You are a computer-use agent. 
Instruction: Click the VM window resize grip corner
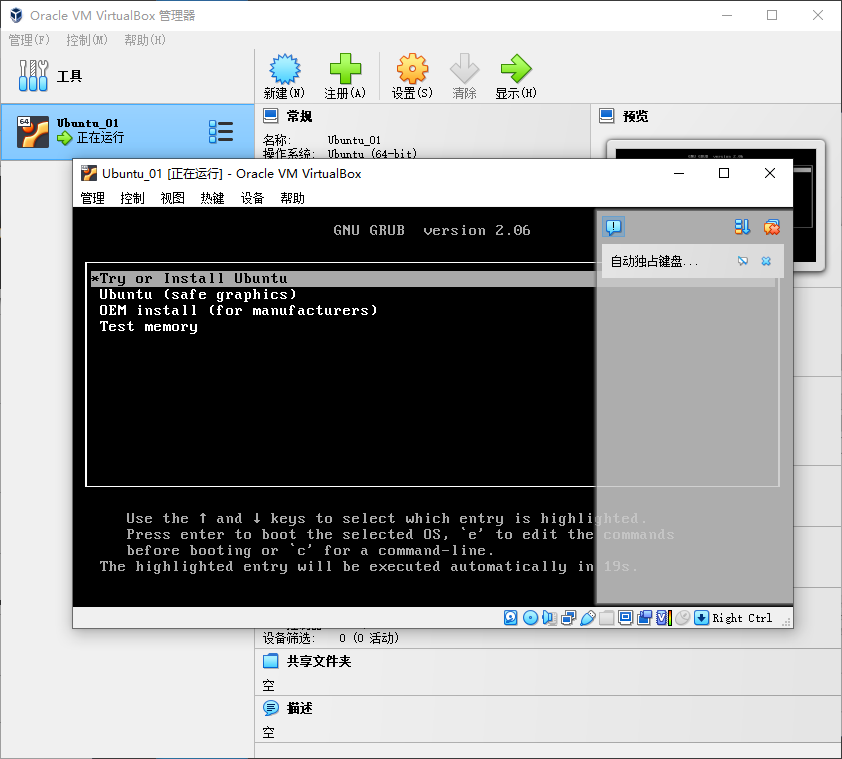pyautogui.click(x=786, y=622)
